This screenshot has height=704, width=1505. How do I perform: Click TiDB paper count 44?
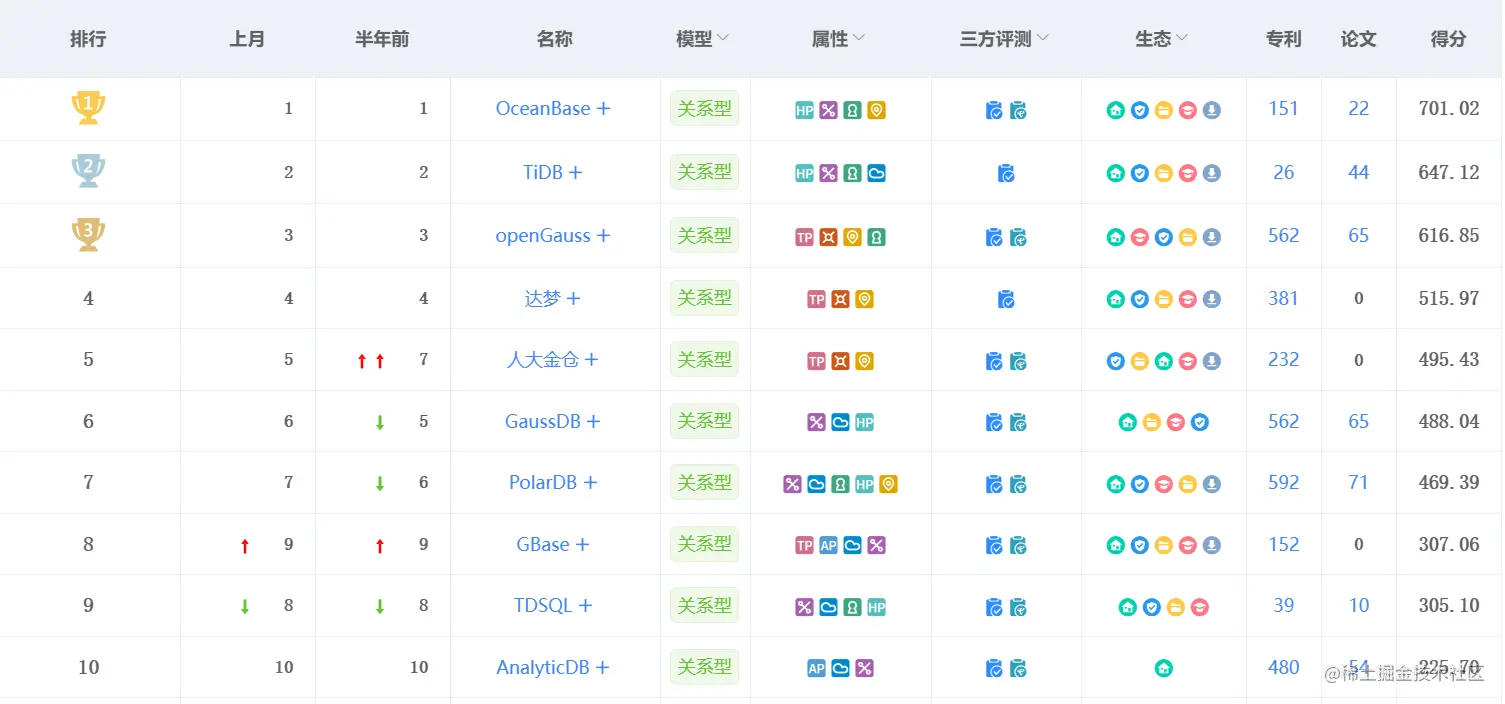click(1358, 172)
